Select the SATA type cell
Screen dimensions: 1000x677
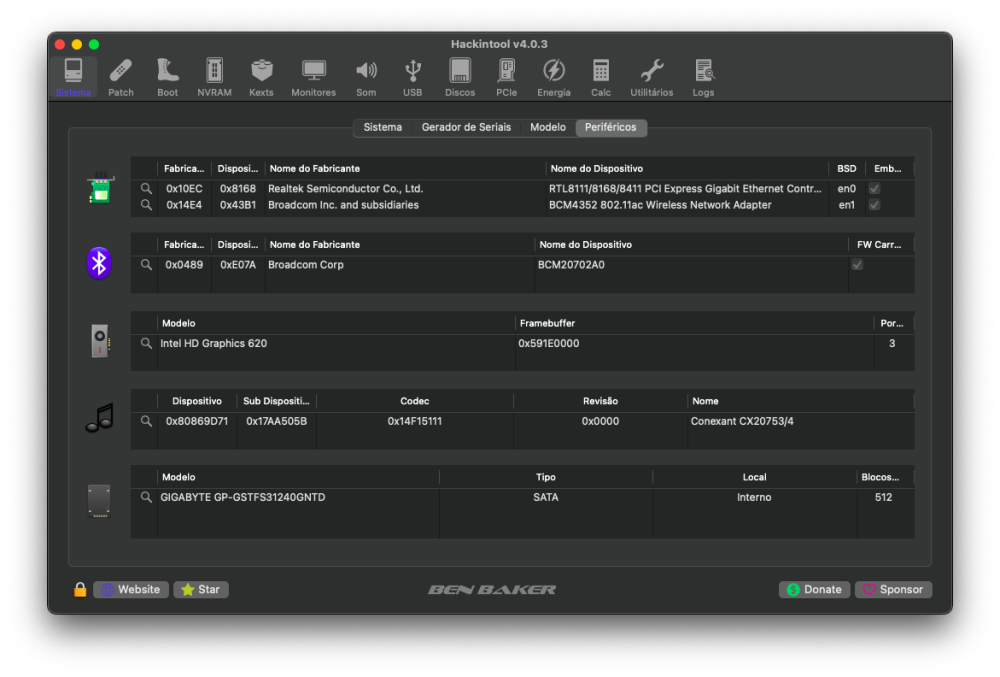[546, 497]
